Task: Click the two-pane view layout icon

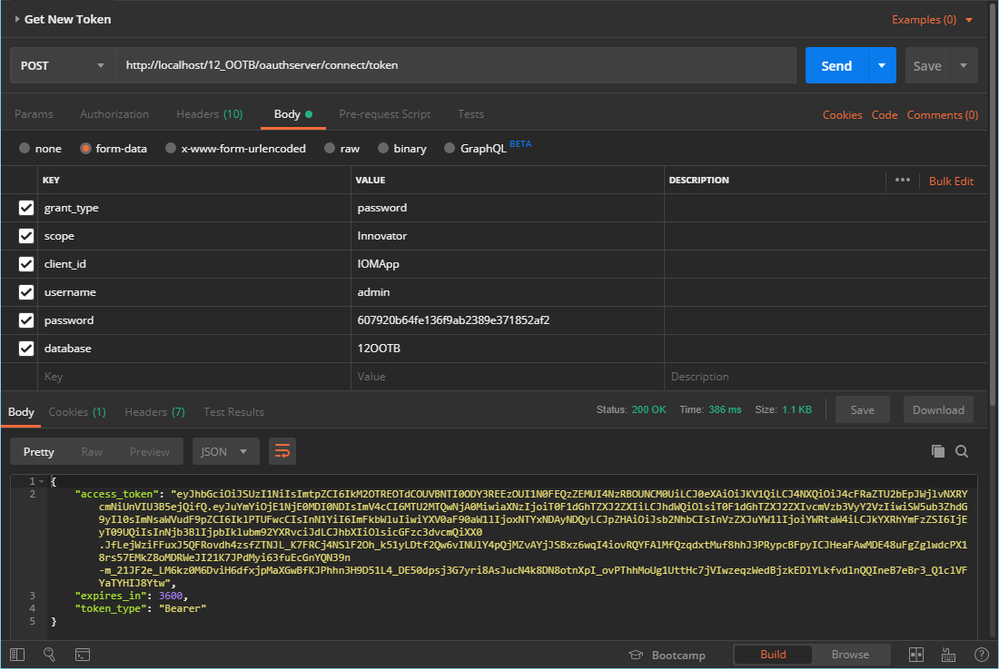Action: 916,655
